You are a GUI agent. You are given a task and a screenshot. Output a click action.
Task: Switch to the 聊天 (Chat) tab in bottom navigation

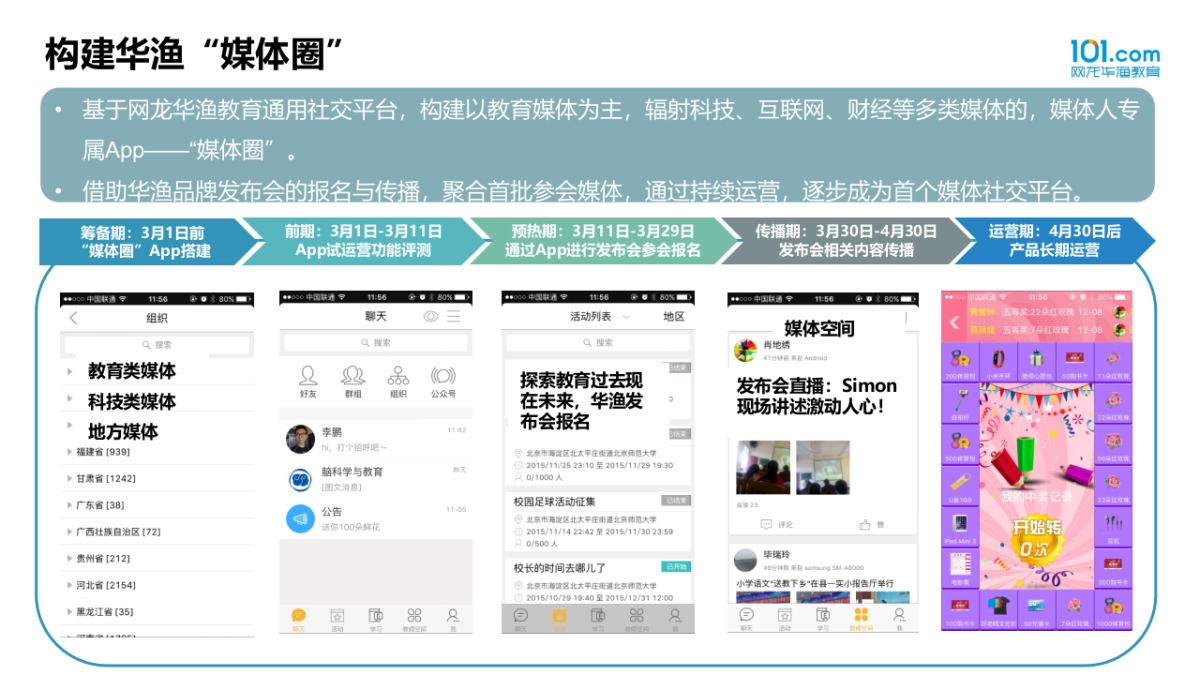click(x=299, y=615)
